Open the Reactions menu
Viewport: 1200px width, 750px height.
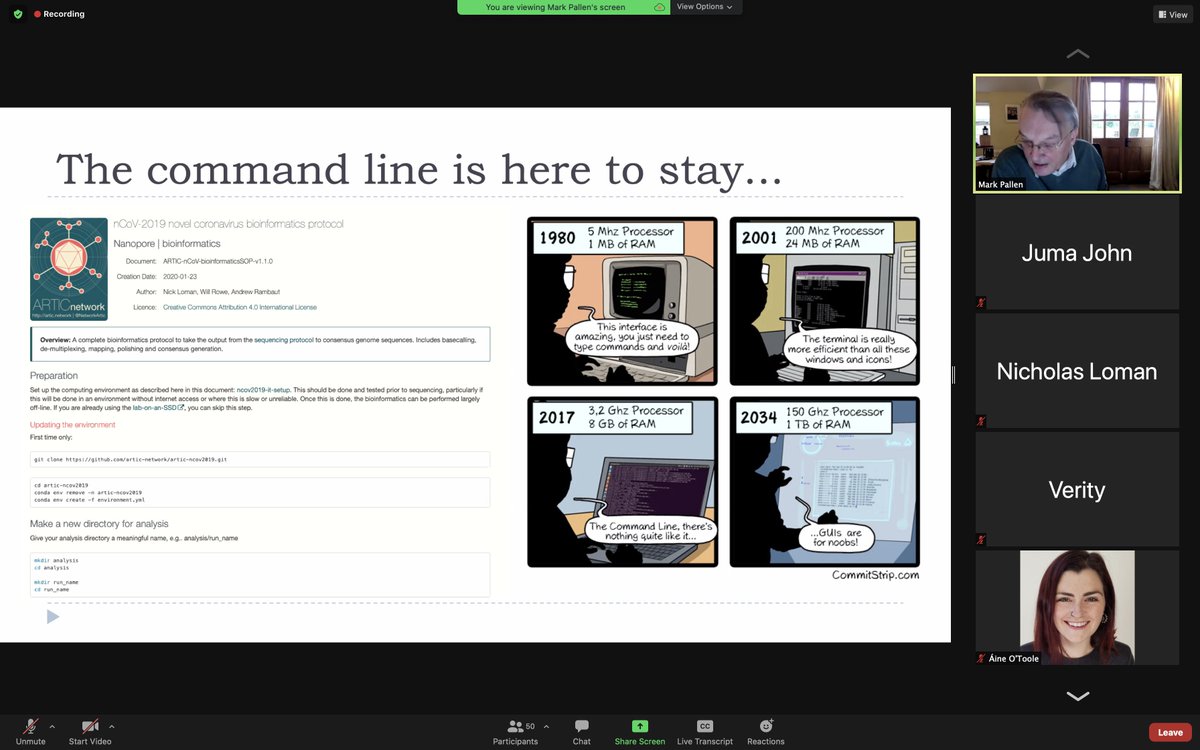[766, 732]
